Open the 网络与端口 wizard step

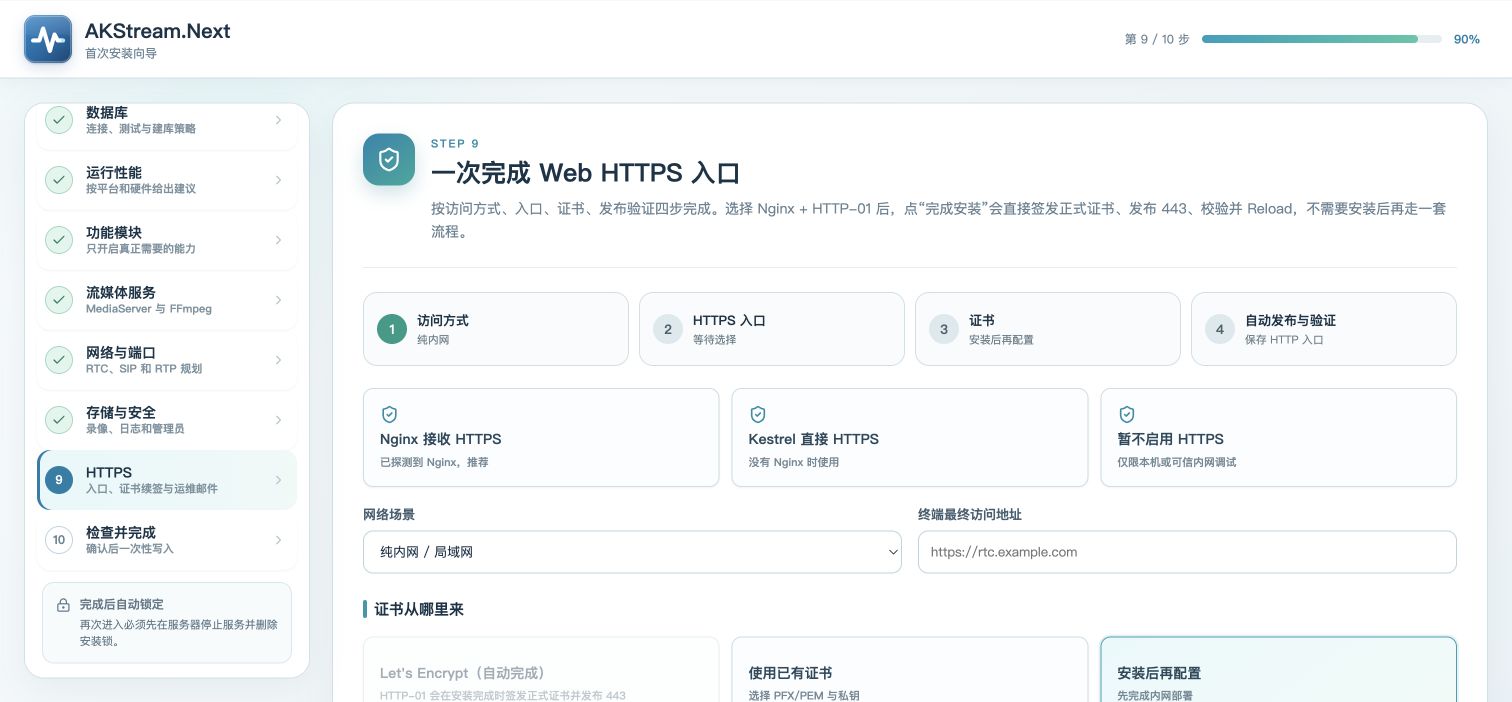point(167,360)
